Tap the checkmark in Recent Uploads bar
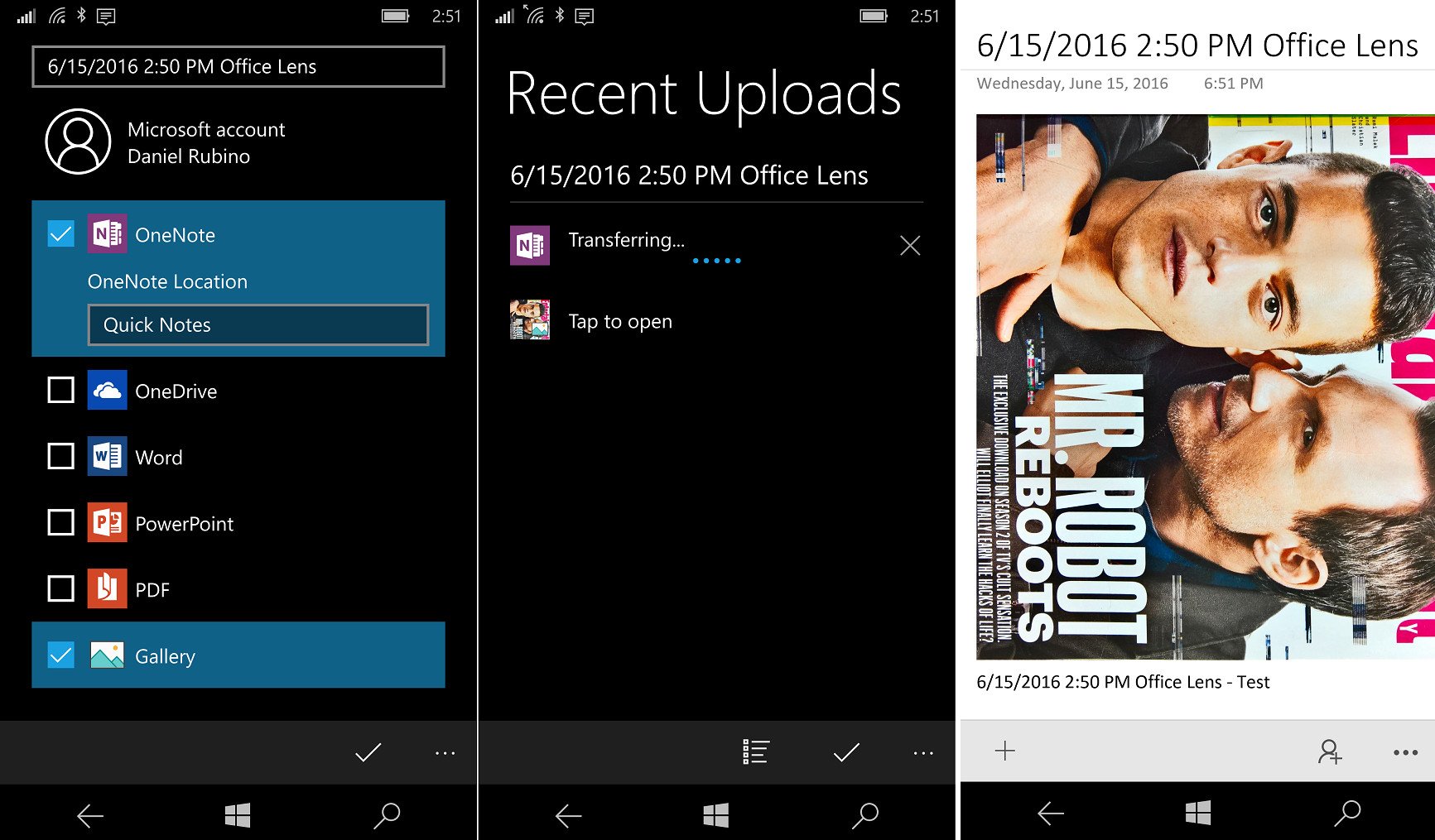Viewport: 1435px width, 840px height. point(846,752)
